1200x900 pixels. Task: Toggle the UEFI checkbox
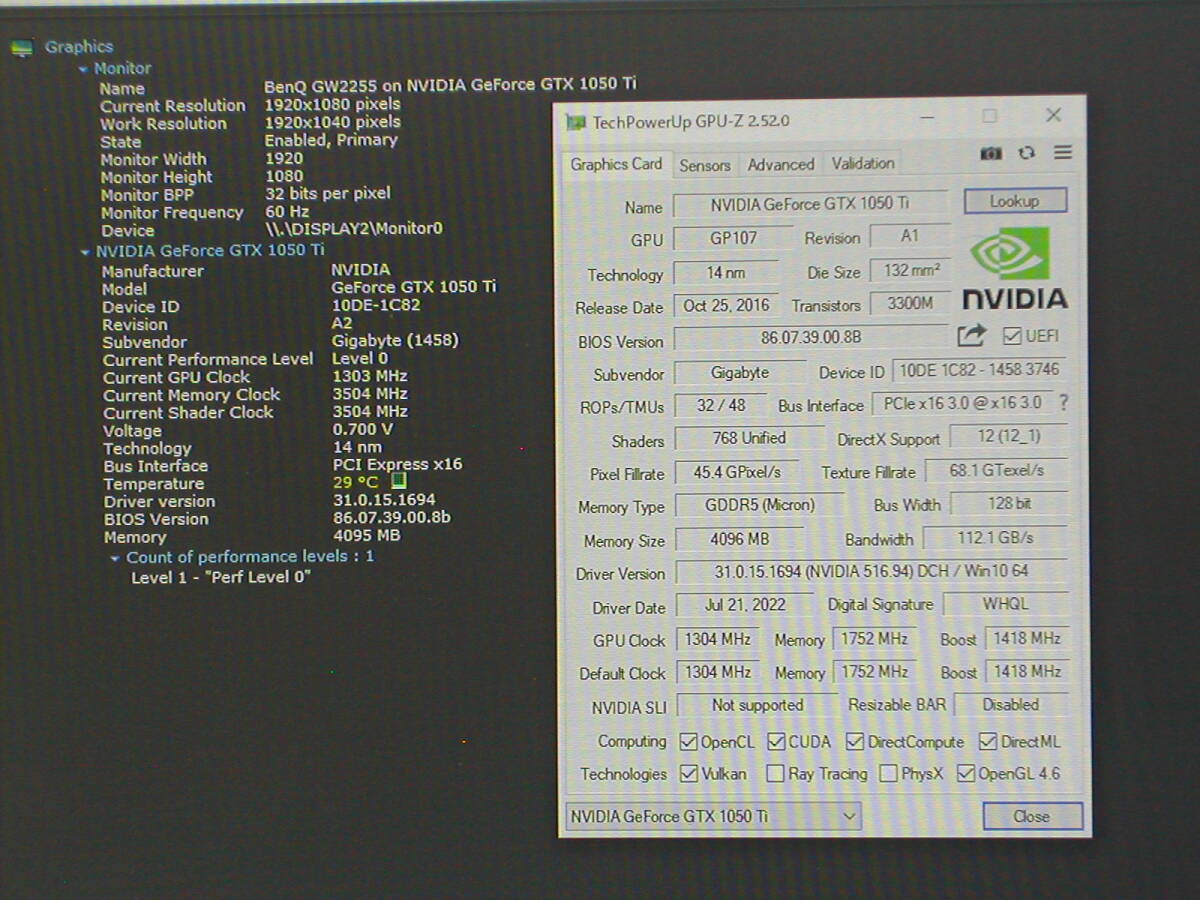coord(1011,336)
